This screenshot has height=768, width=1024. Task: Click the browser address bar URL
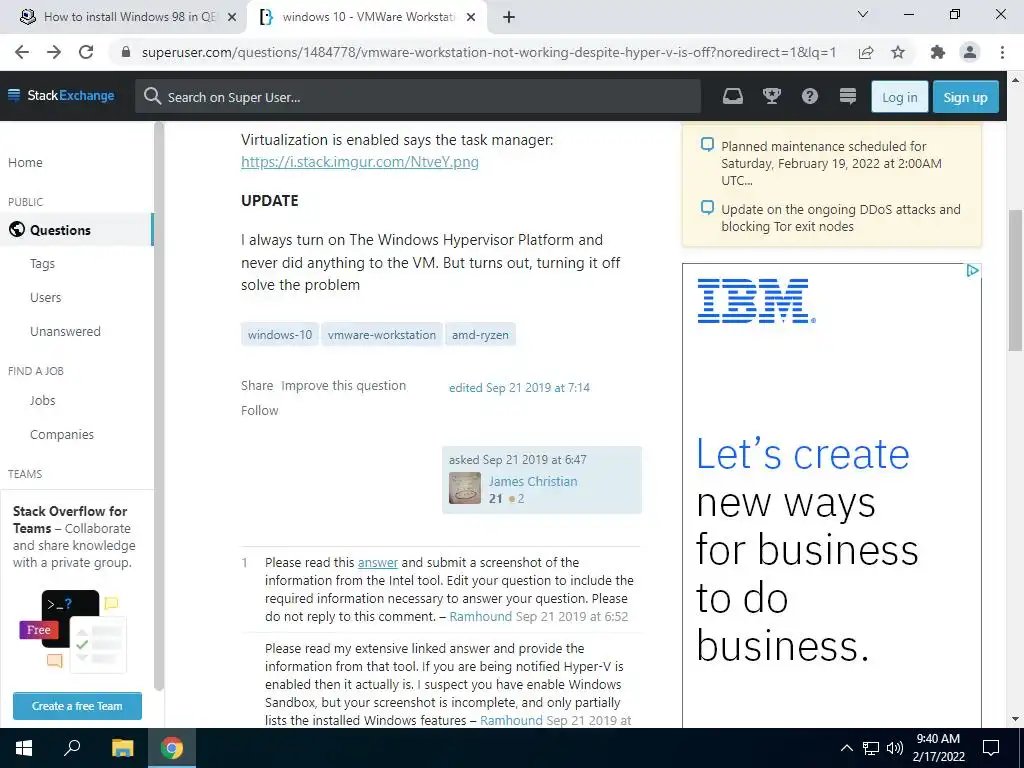[488, 52]
